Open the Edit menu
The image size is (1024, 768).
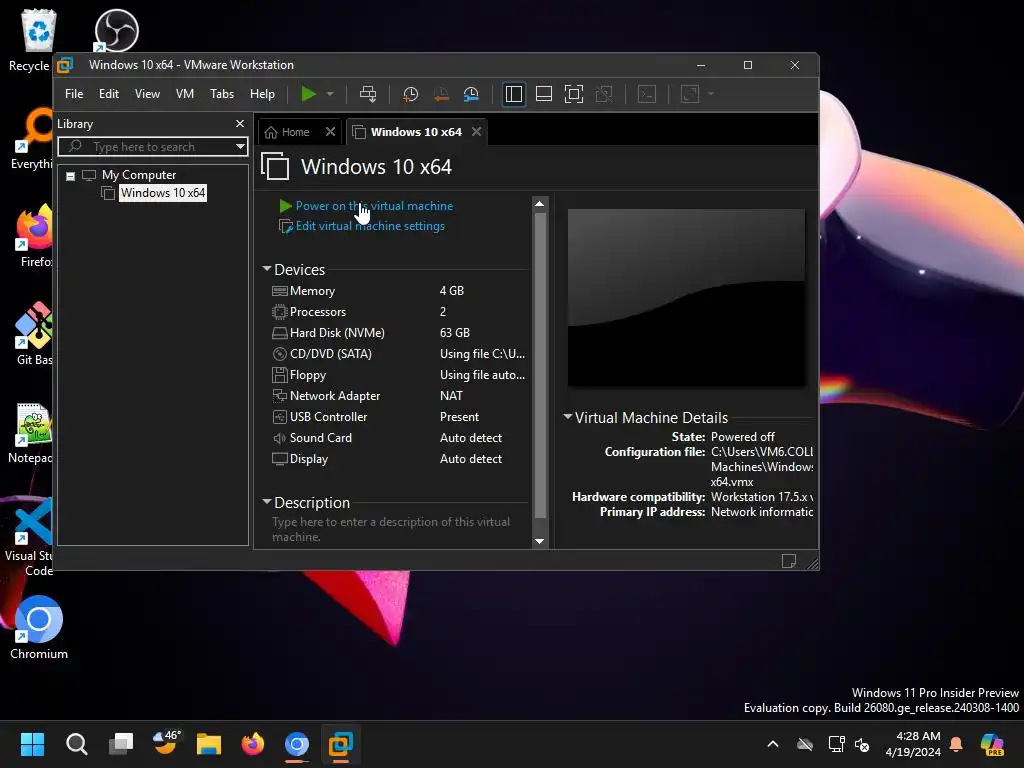108,94
